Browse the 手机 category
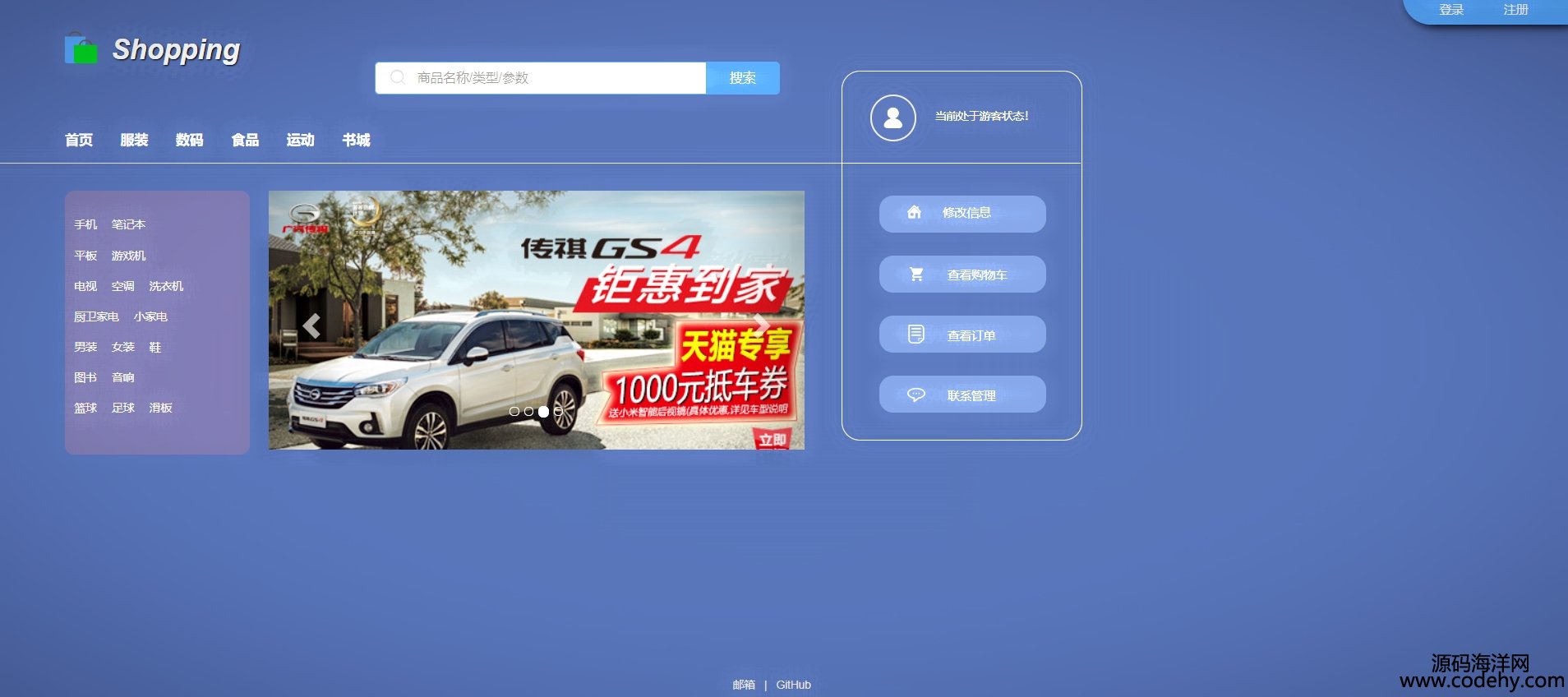Screen dimensions: 1568x697 point(85,224)
